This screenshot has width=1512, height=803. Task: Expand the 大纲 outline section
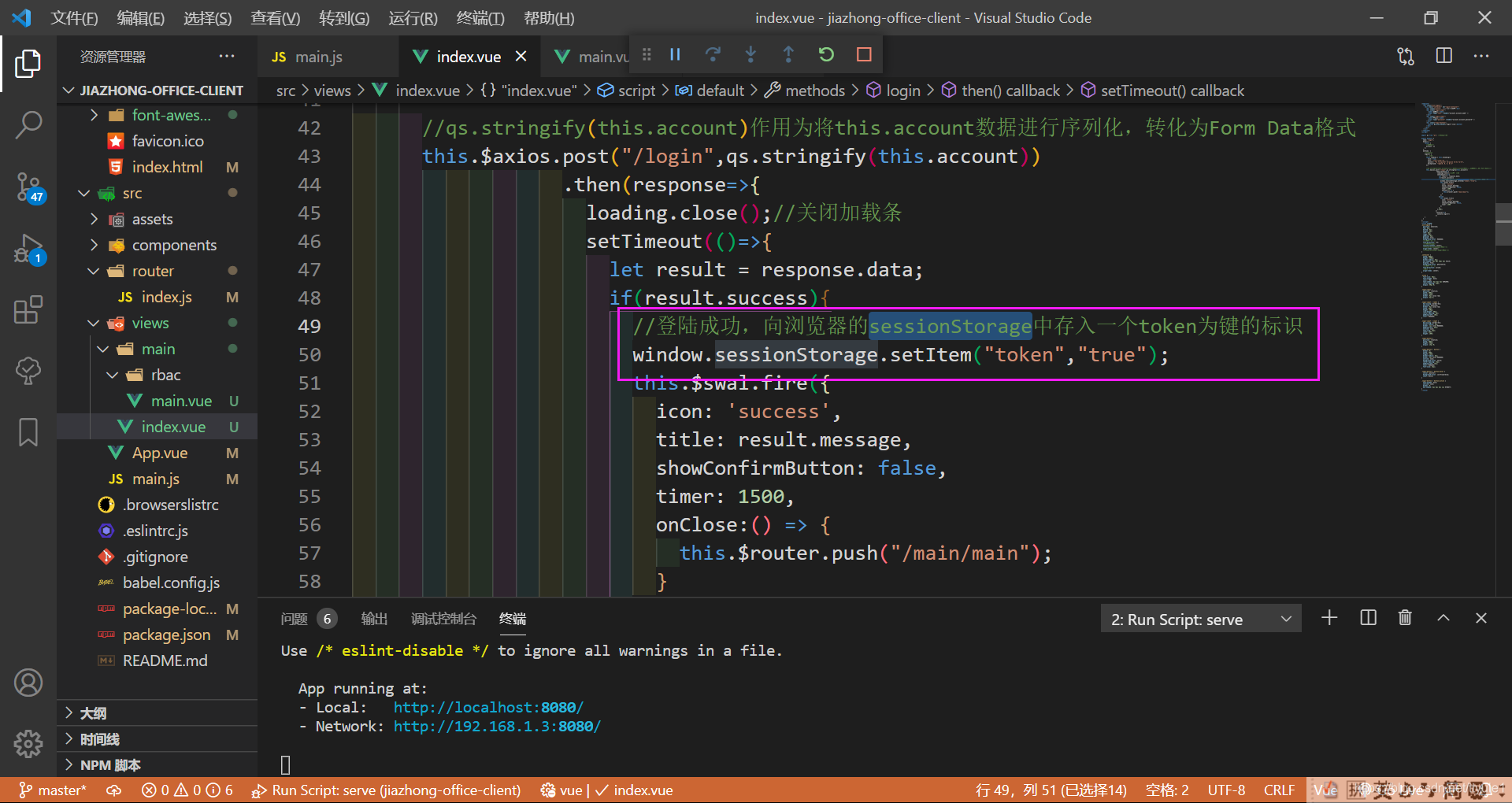pyautogui.click(x=157, y=713)
